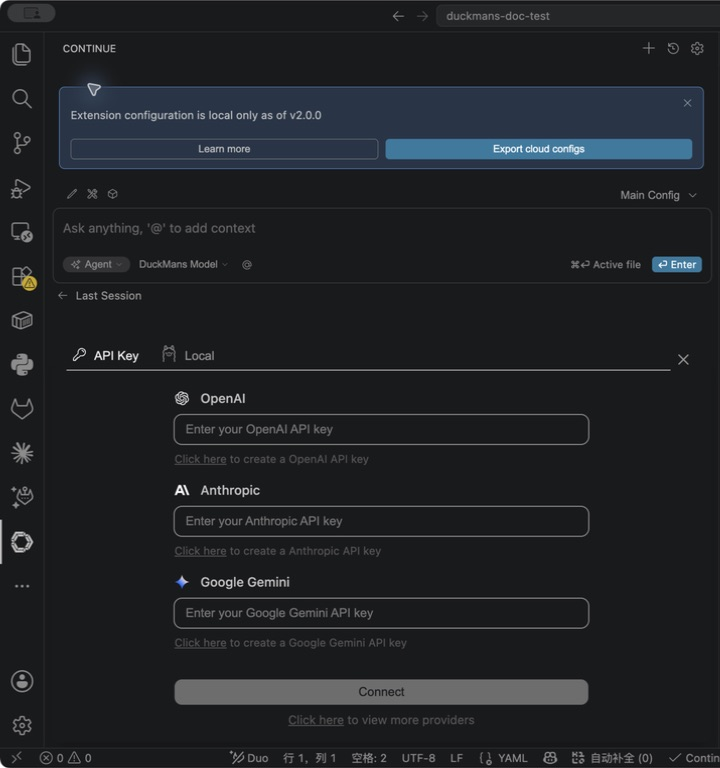Click the indentation size 2 status item
Image resolution: width=720 pixels, height=768 pixels.
tap(369, 758)
